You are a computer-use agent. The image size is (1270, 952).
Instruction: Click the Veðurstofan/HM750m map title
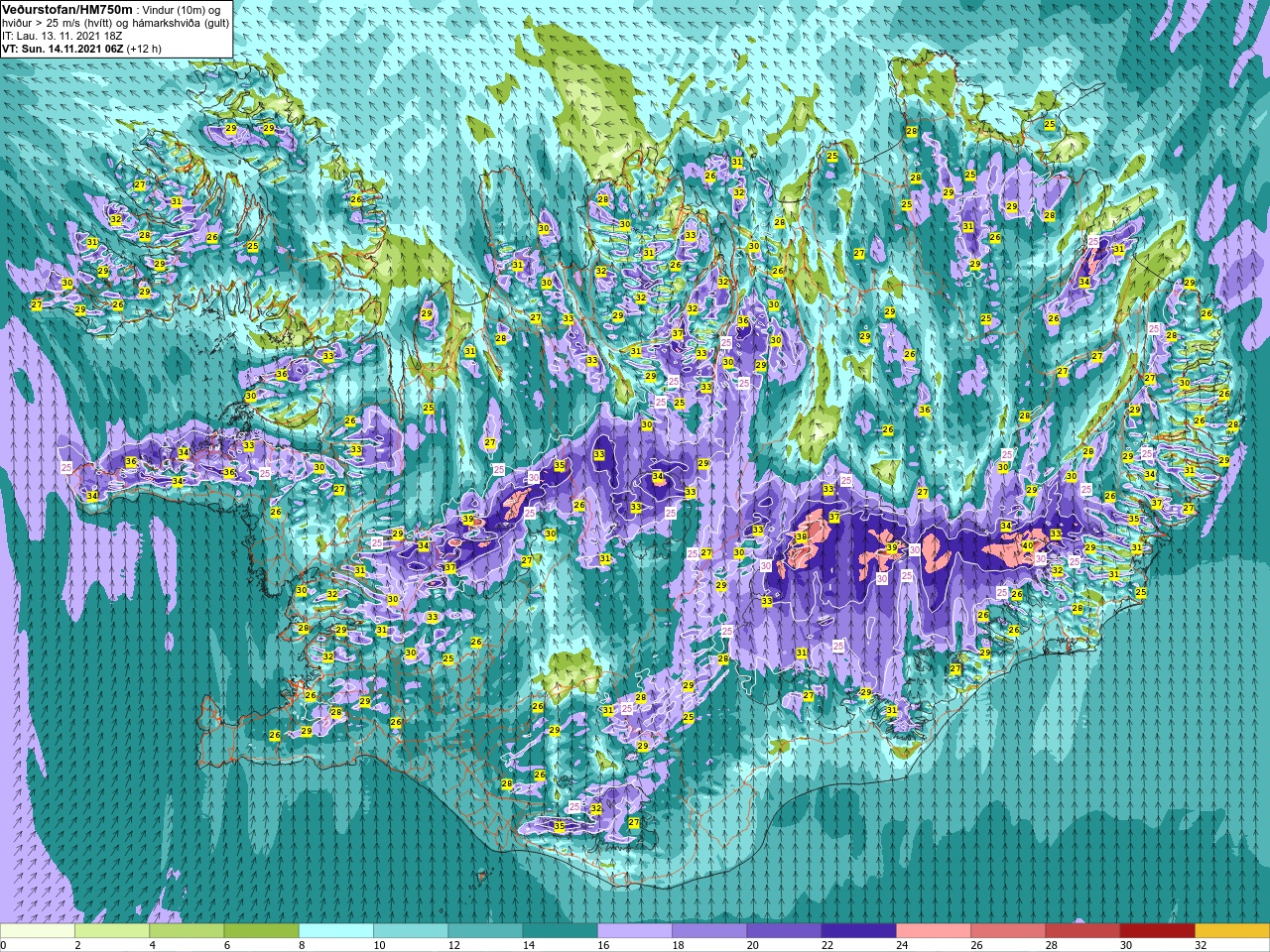click(x=67, y=9)
